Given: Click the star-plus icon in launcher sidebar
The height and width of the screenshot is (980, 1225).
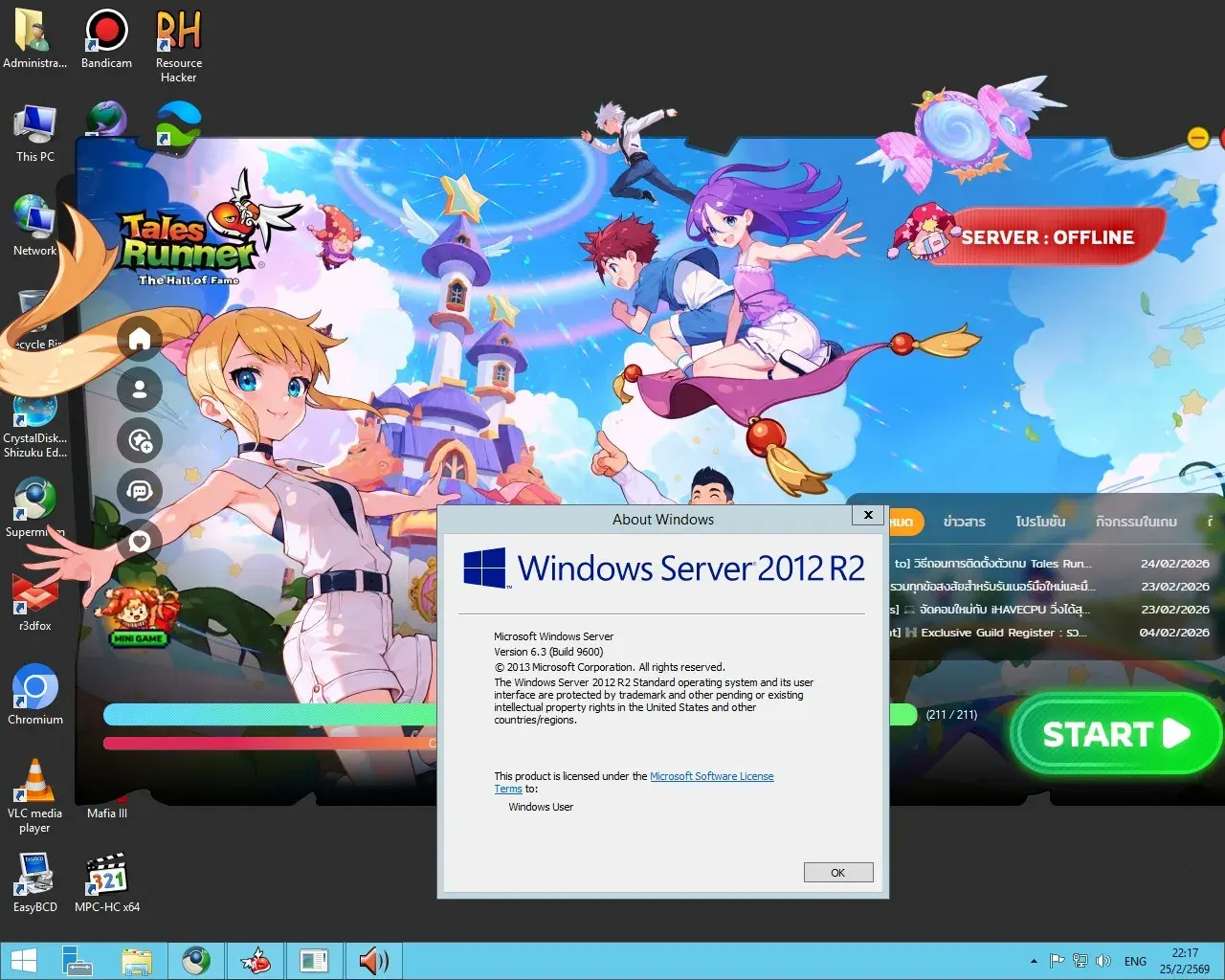Looking at the screenshot, I should tap(140, 440).
